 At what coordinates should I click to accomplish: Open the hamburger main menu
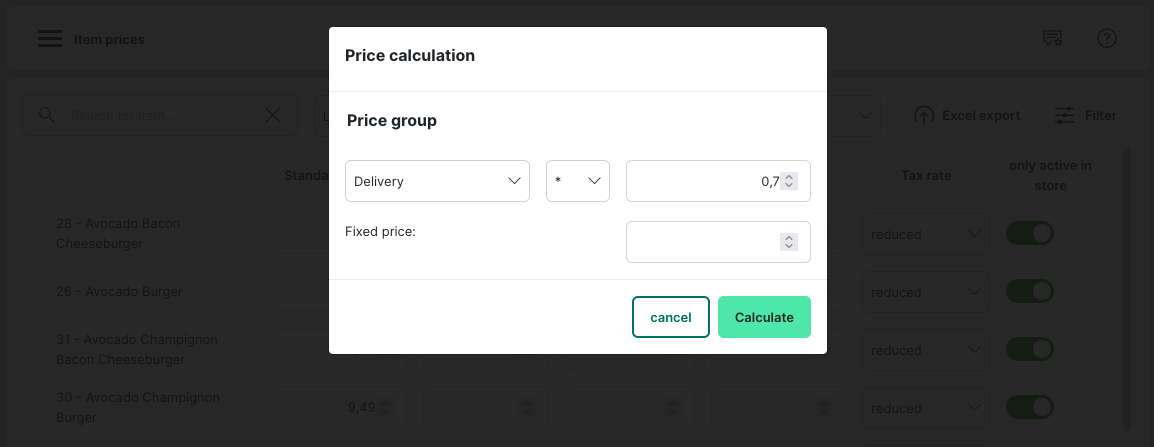(50, 39)
